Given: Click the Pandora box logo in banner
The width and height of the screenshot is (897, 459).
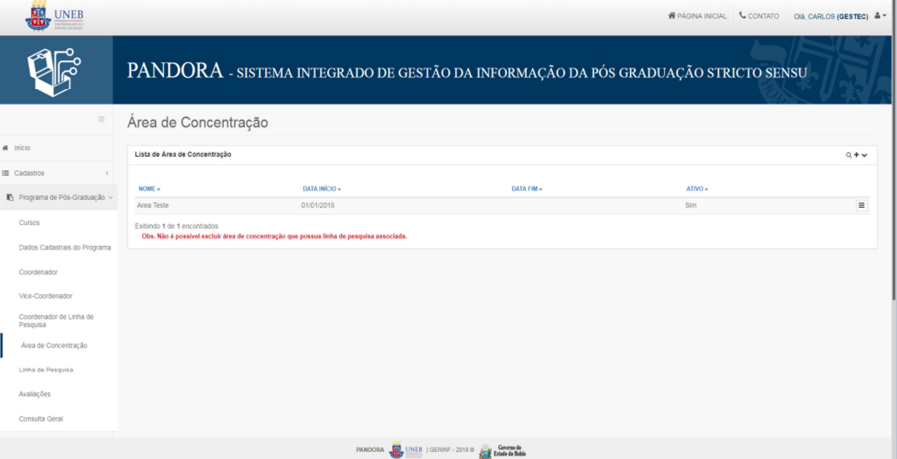Looking at the screenshot, I should 54,70.
